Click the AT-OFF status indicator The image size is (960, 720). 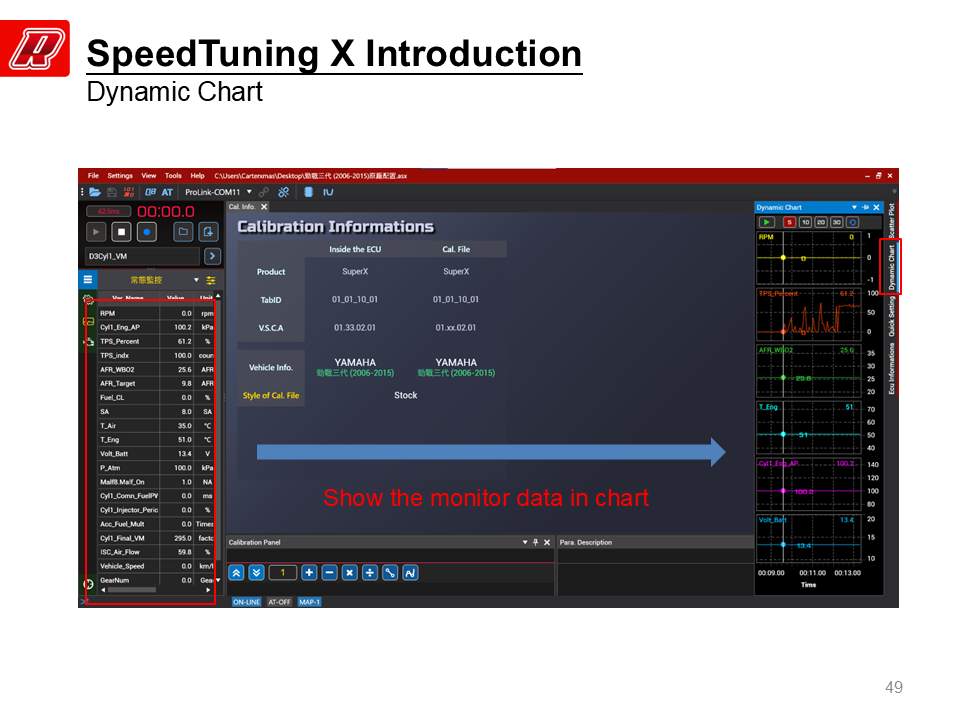pos(279,602)
